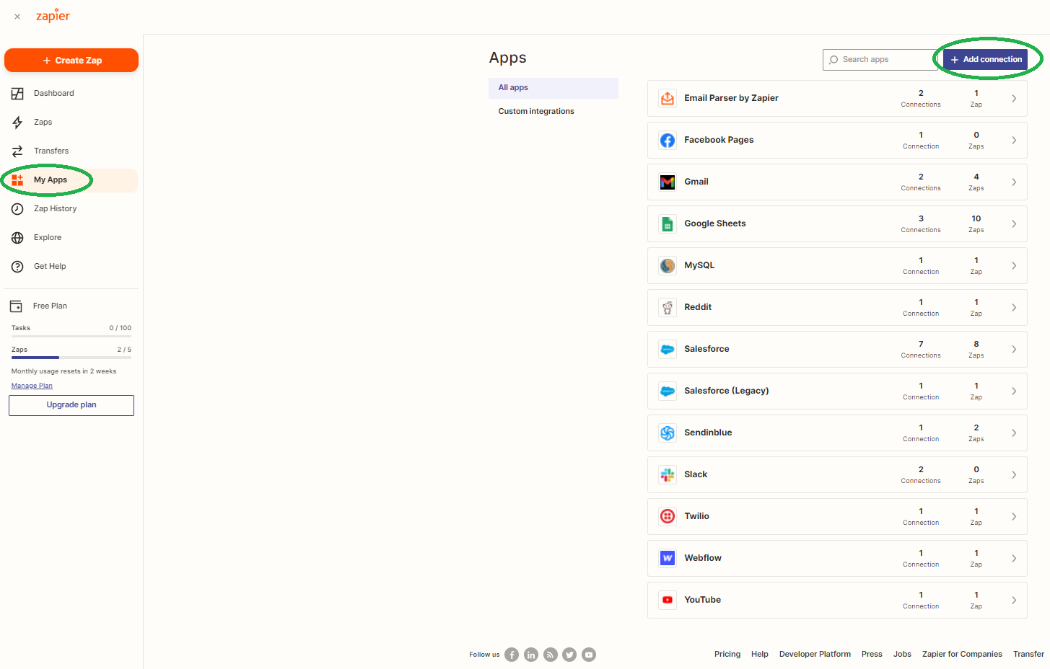Select Zap History in the sidebar
The image size is (1050, 669).
[56, 208]
